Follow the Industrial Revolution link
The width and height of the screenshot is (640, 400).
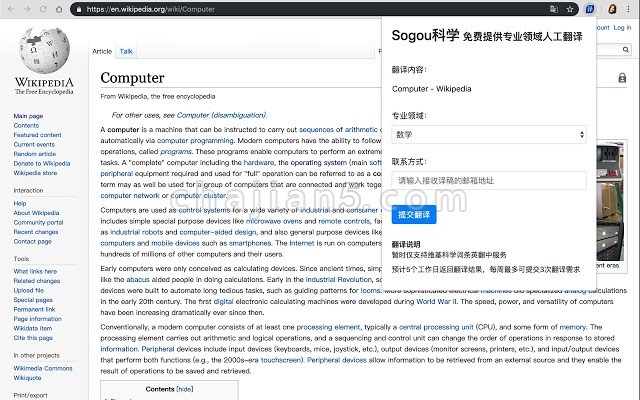[x=339, y=280]
